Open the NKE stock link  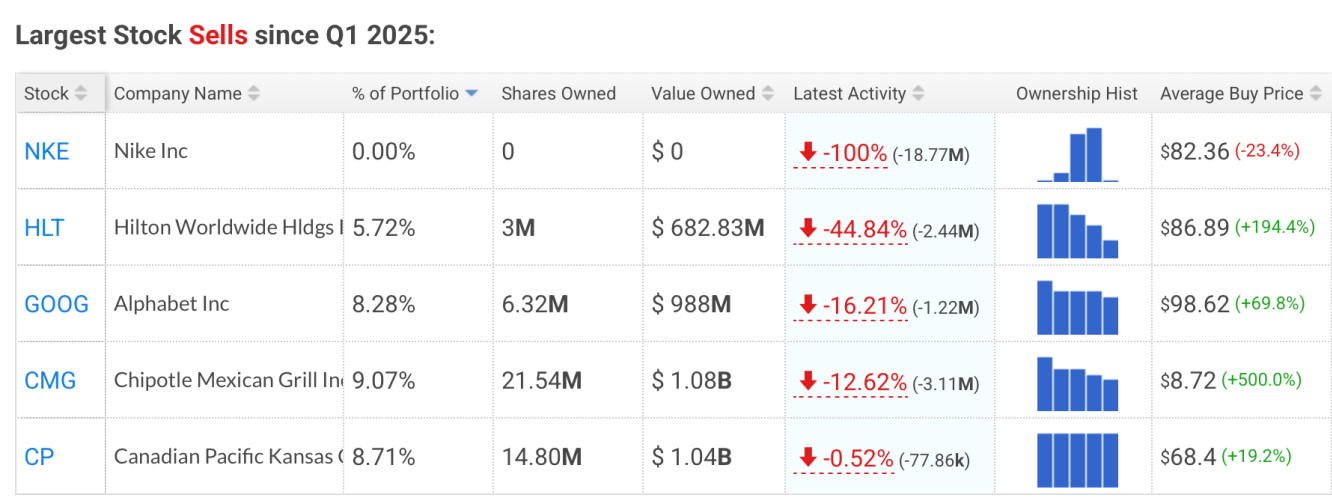point(47,152)
